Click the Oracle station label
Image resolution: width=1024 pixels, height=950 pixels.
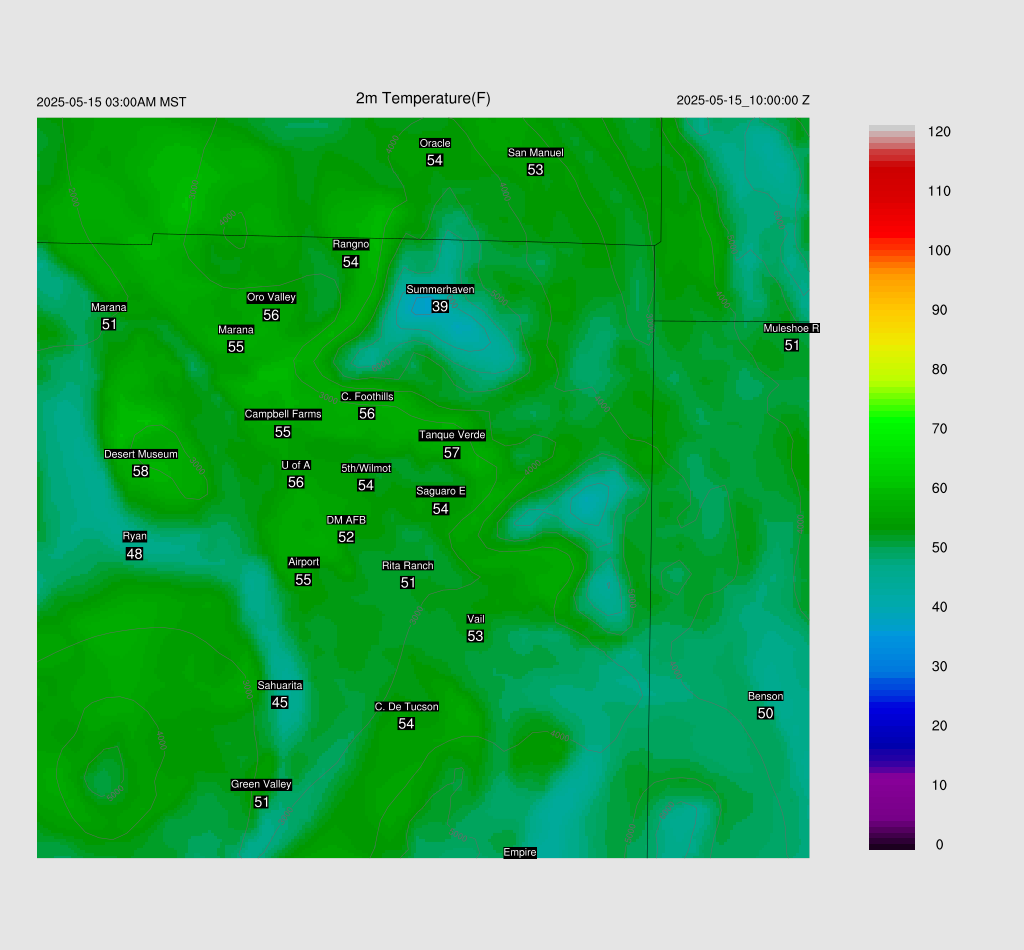click(x=435, y=143)
